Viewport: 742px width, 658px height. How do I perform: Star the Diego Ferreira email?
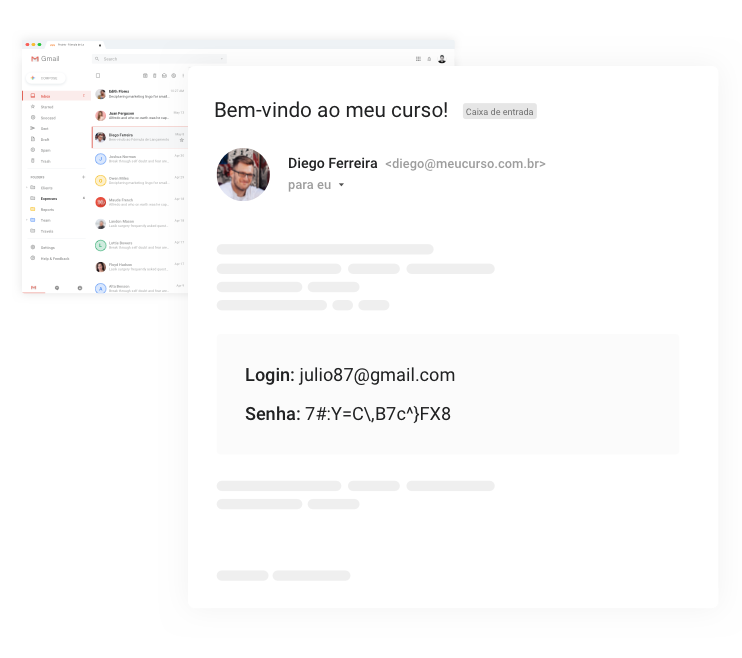click(182, 140)
